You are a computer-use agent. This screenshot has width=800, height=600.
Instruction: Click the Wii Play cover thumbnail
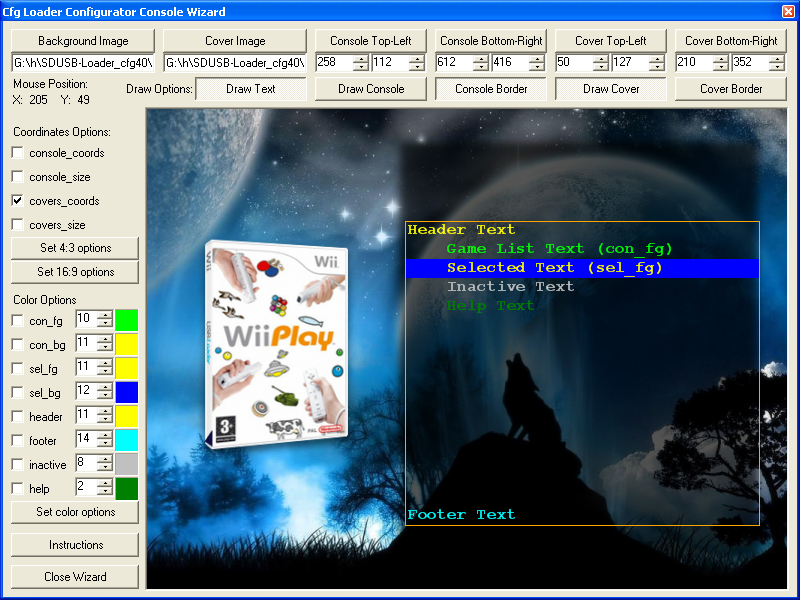click(x=274, y=345)
